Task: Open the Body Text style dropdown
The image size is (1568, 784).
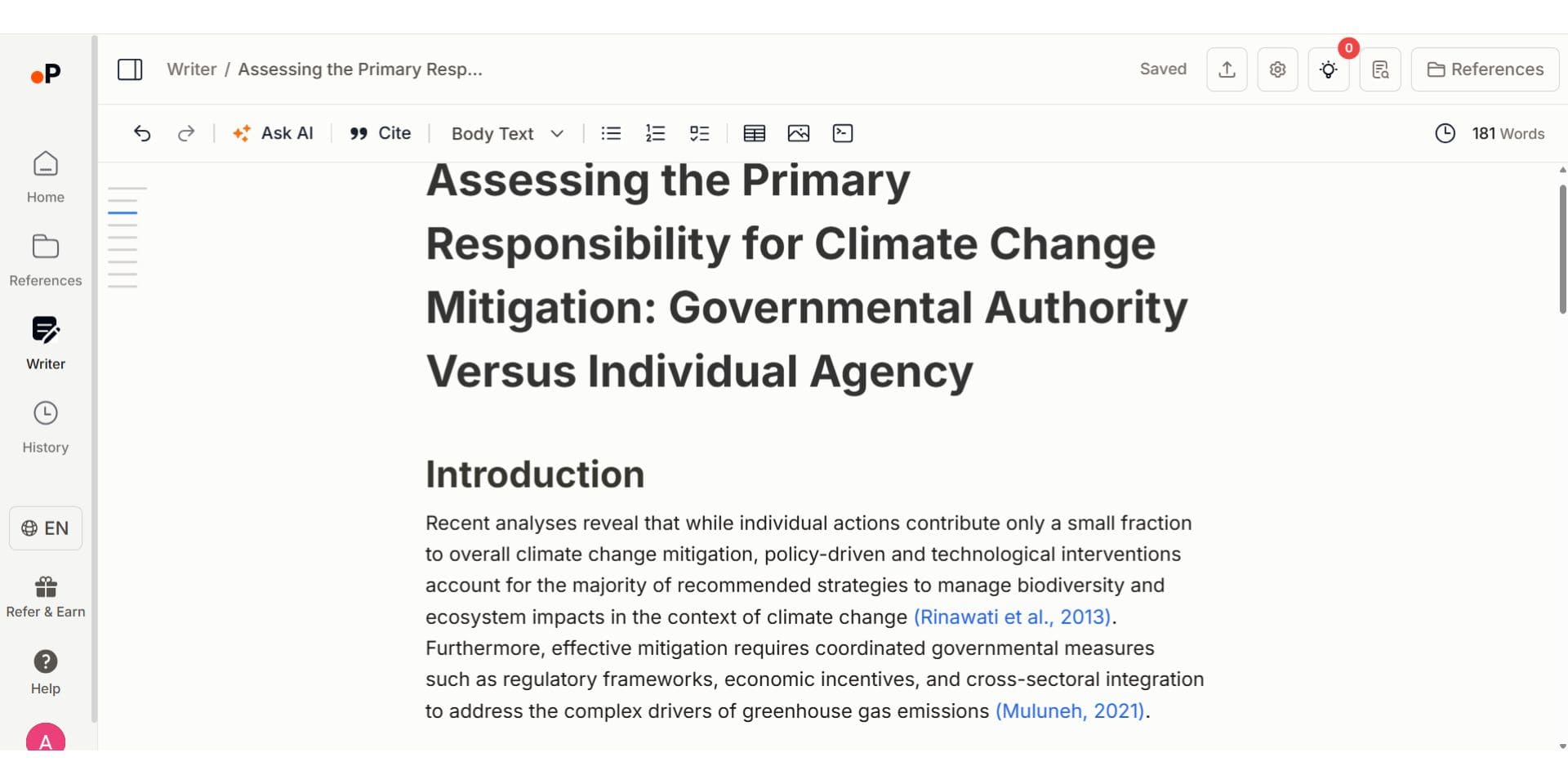Action: tap(507, 133)
